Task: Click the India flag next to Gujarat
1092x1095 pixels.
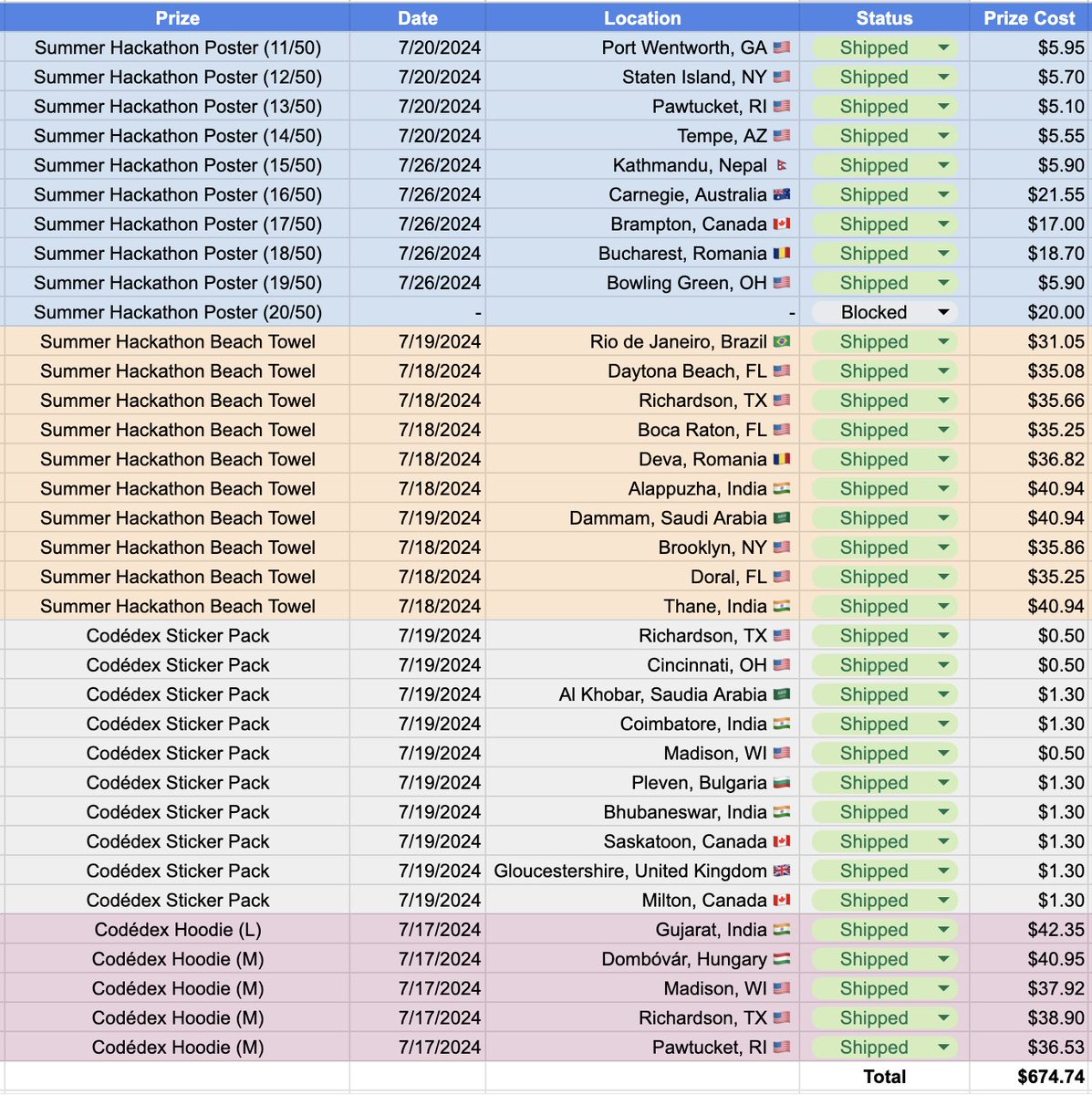Action: (782, 929)
